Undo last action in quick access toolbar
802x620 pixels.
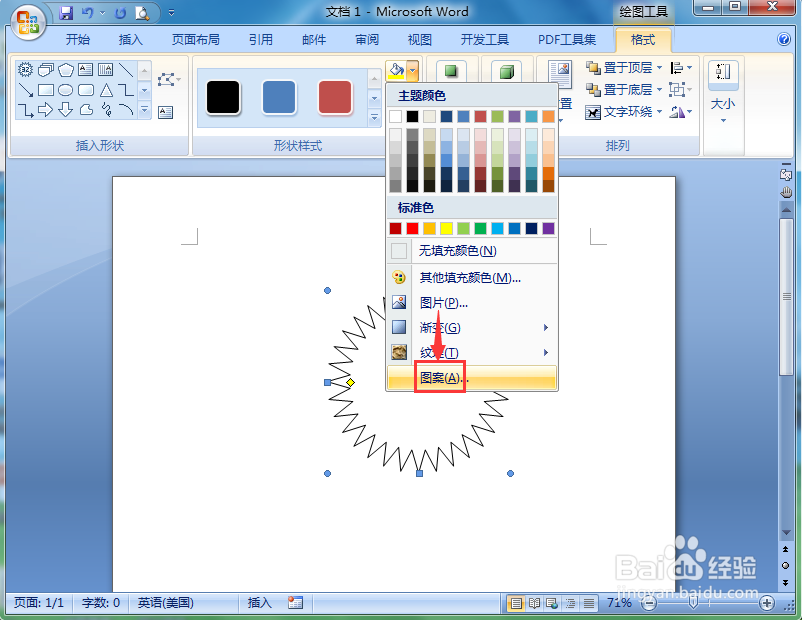tap(87, 13)
